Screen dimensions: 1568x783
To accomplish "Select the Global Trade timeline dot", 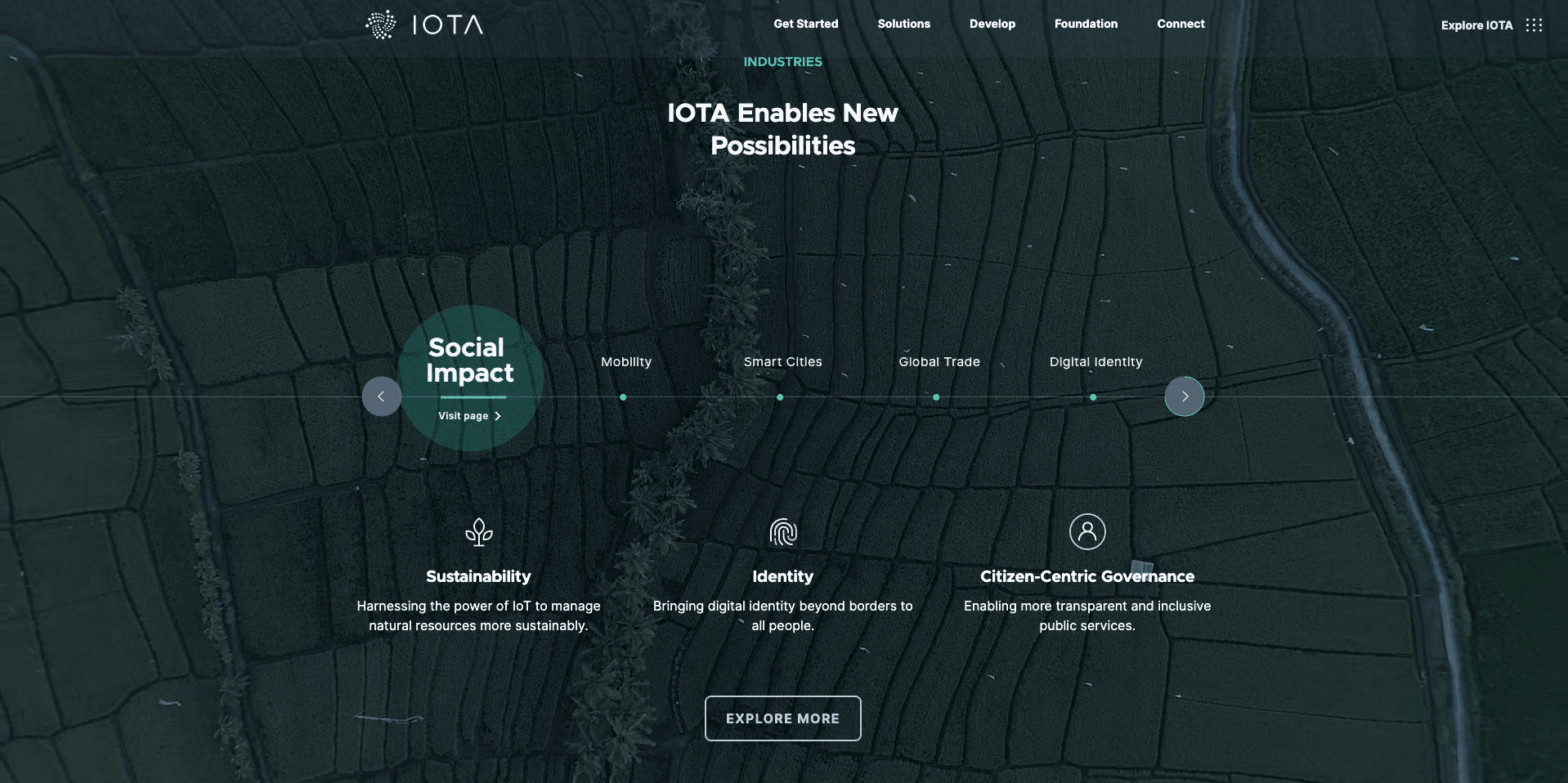I will 936,397.
